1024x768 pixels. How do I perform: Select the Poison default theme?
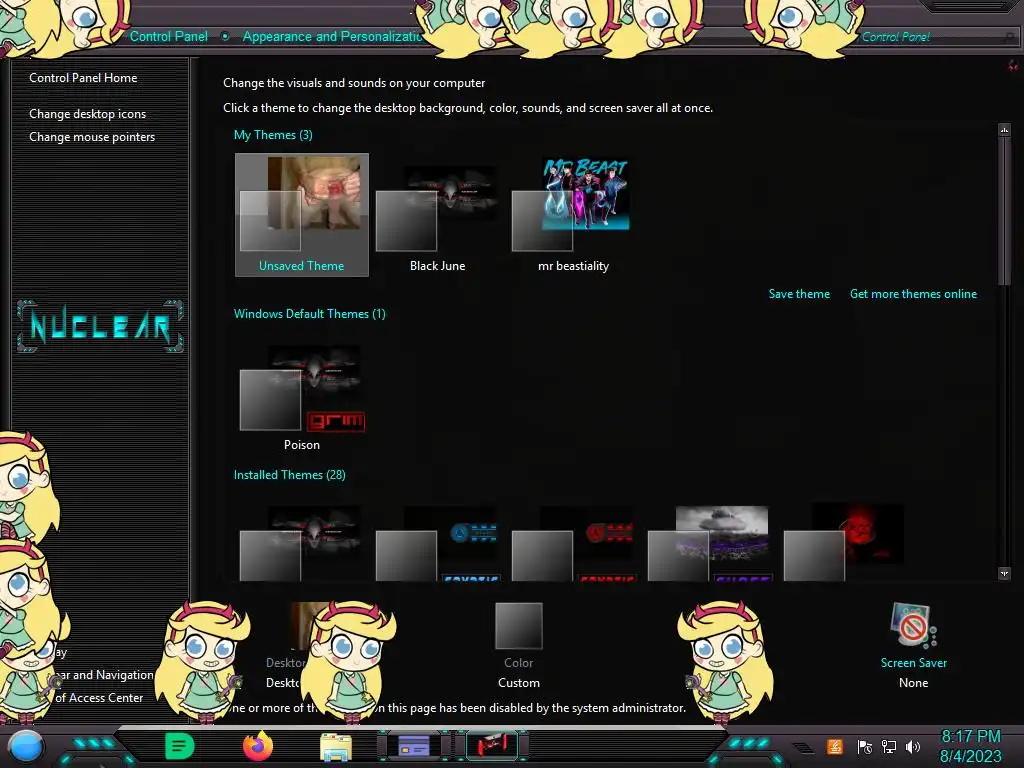pos(302,395)
